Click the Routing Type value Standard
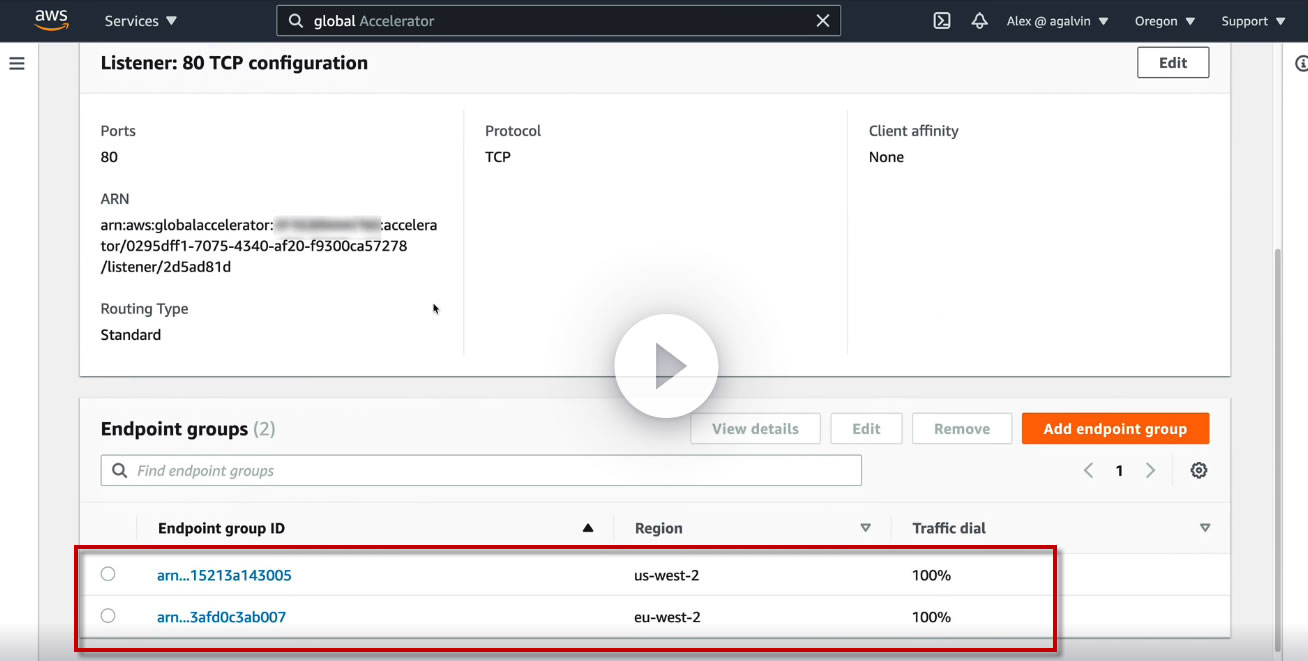The width and height of the screenshot is (1308, 661). point(131,335)
